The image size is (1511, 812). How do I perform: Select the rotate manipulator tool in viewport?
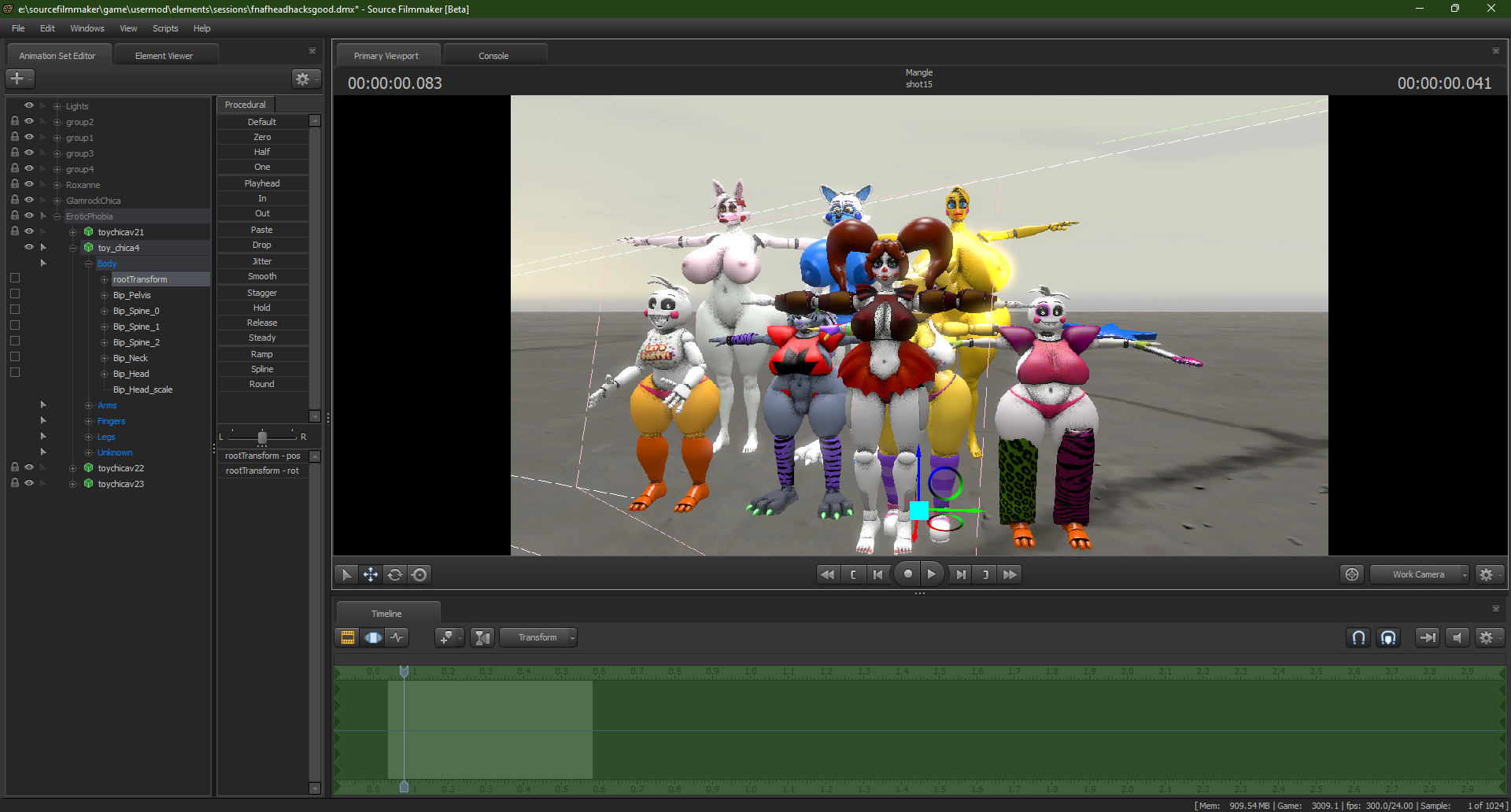[x=395, y=574]
